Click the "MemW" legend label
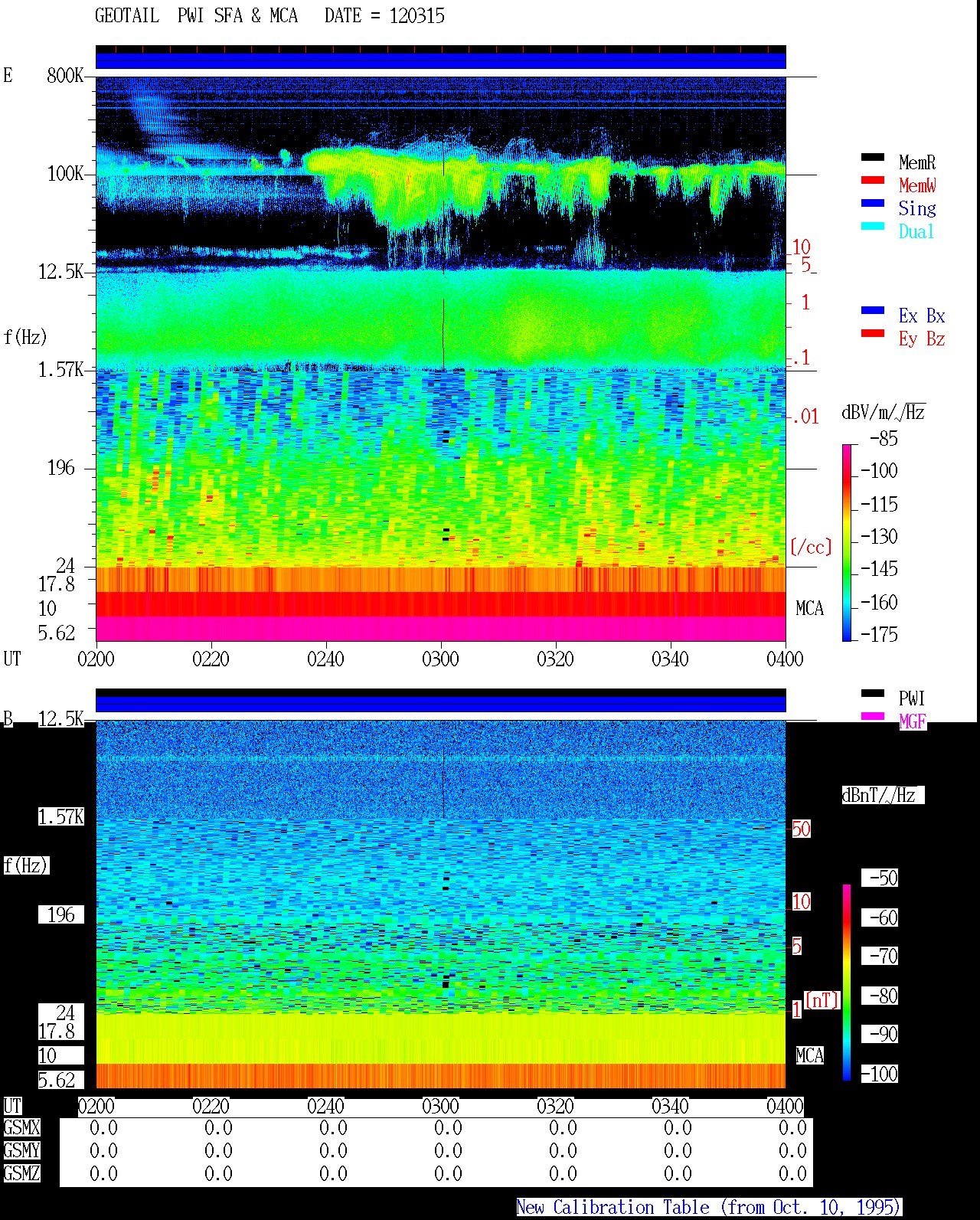This screenshot has width=980, height=1220. coord(917,185)
